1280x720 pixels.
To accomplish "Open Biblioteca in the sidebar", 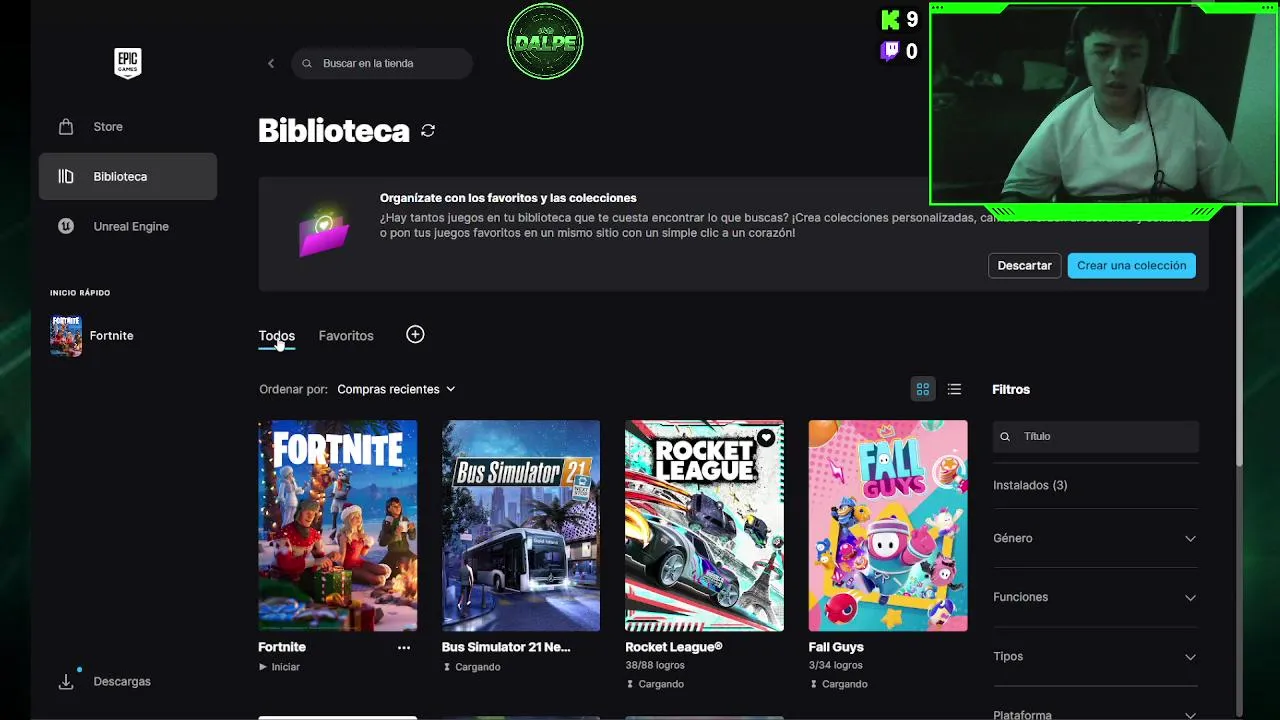I will click(x=128, y=176).
